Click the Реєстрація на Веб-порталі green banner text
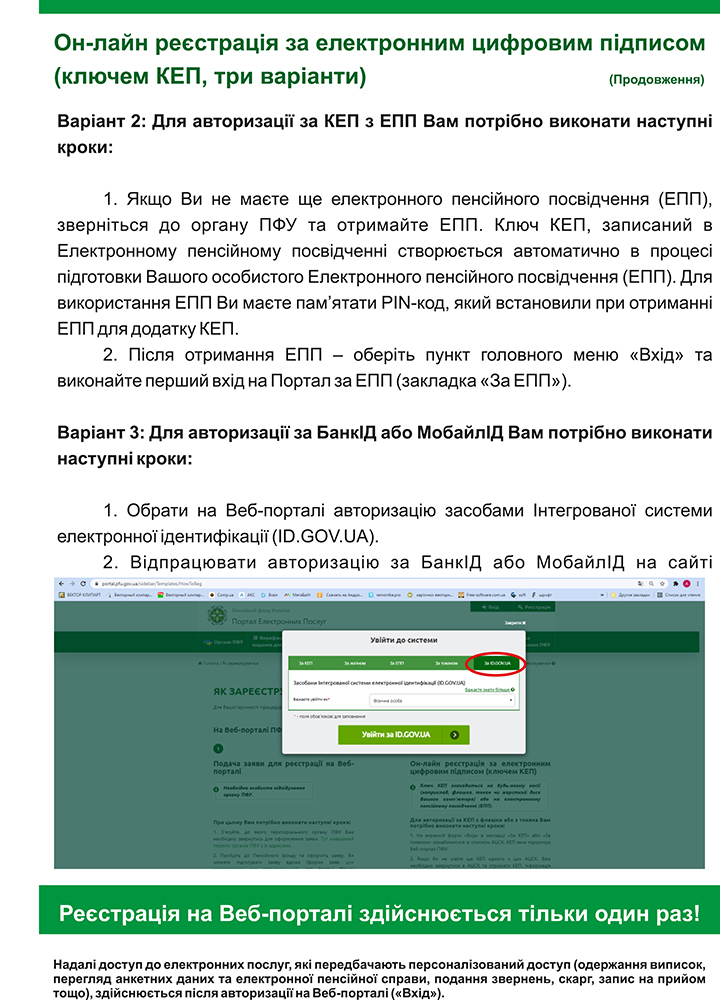720x1000 pixels. click(379, 913)
